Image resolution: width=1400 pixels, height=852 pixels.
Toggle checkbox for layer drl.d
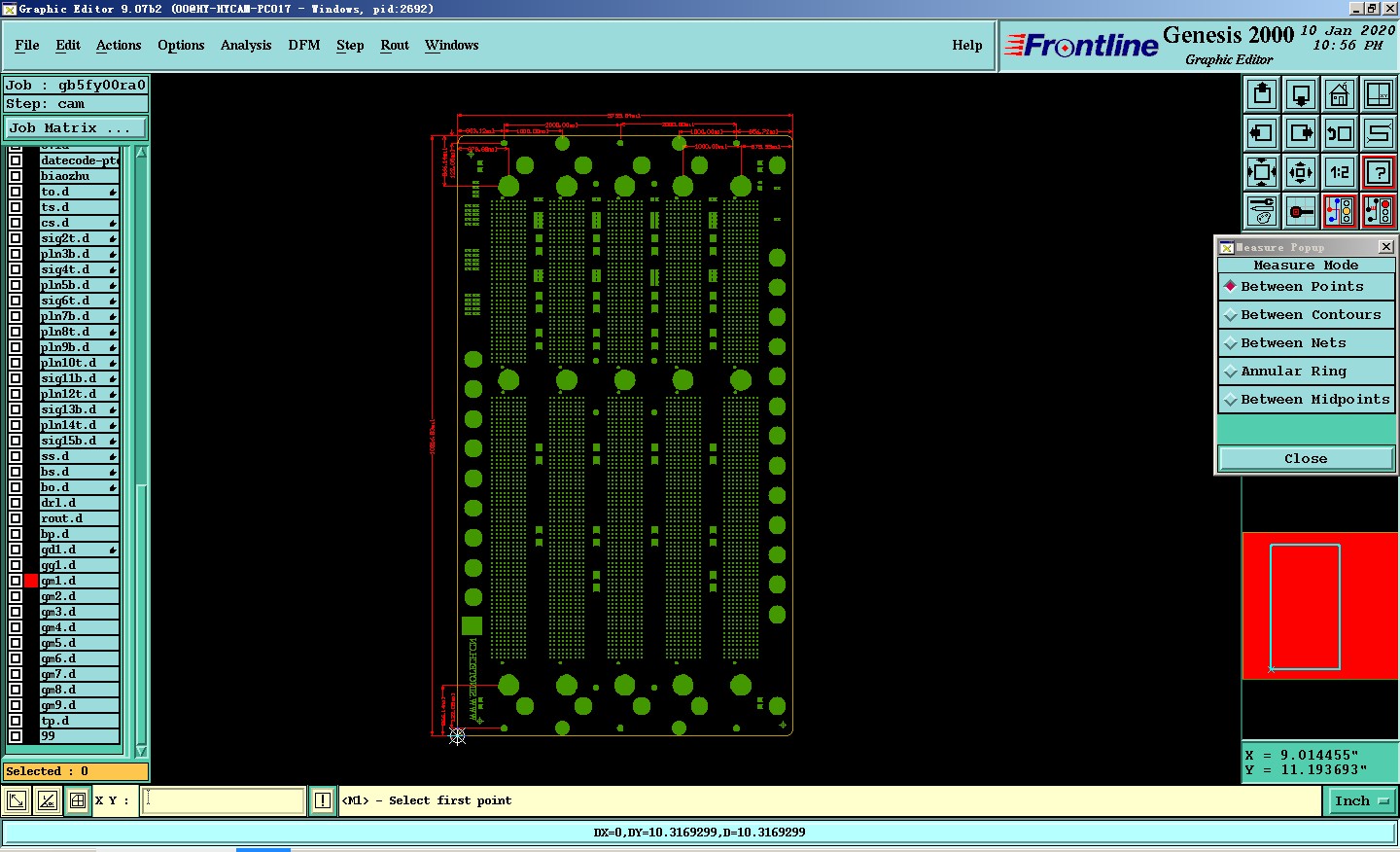click(x=16, y=503)
